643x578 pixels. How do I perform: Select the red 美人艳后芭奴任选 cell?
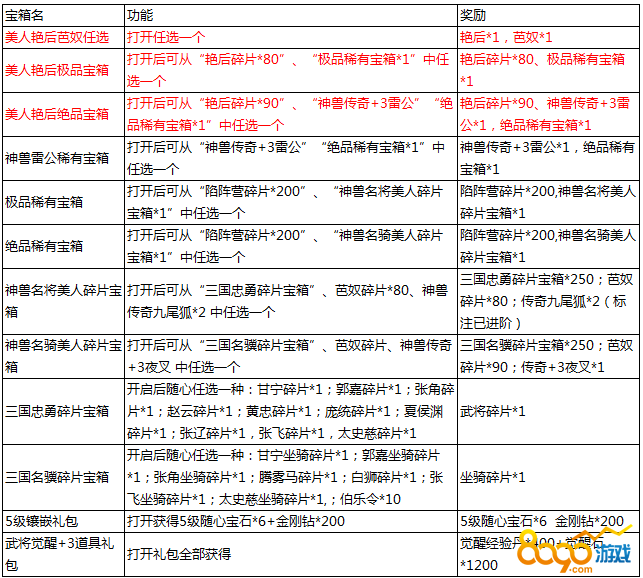tap(57, 37)
